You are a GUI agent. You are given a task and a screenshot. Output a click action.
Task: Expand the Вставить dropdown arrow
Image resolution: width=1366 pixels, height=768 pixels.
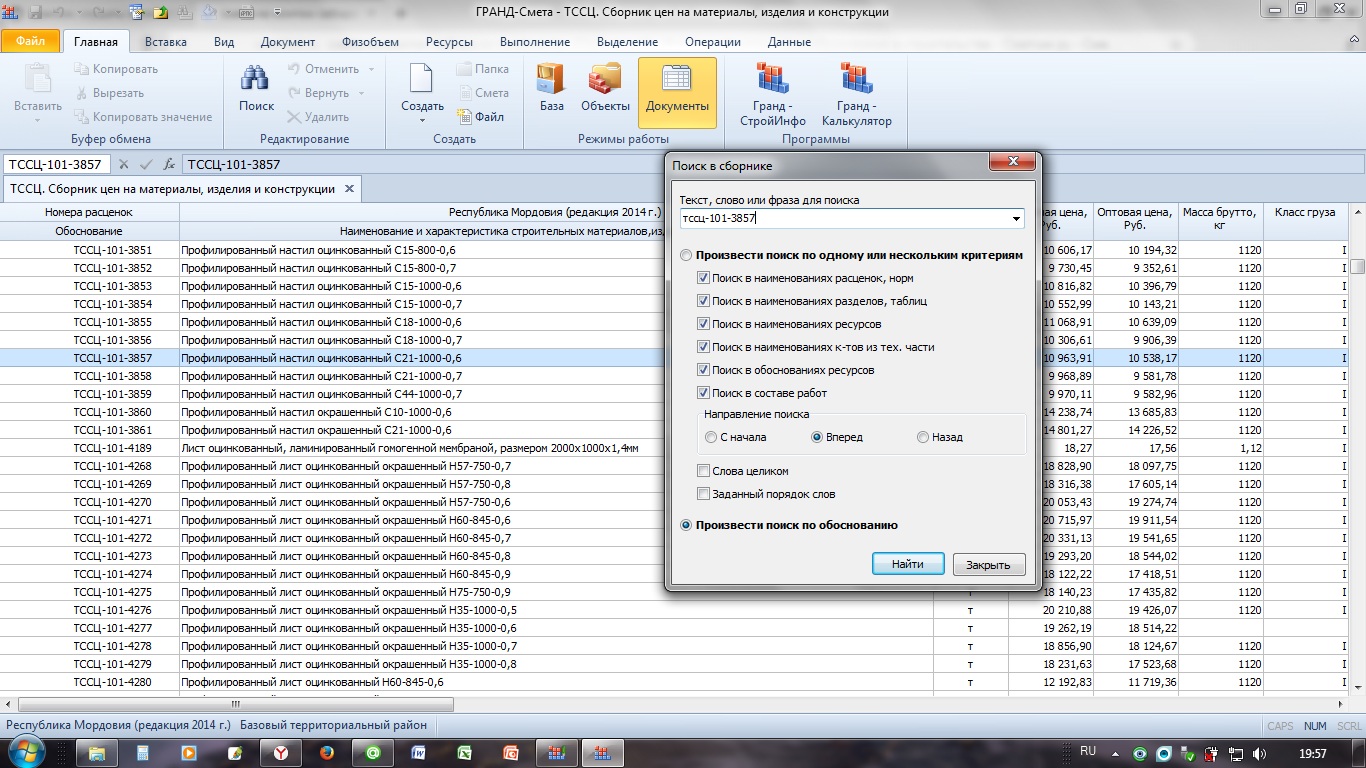pyautogui.click(x=37, y=121)
